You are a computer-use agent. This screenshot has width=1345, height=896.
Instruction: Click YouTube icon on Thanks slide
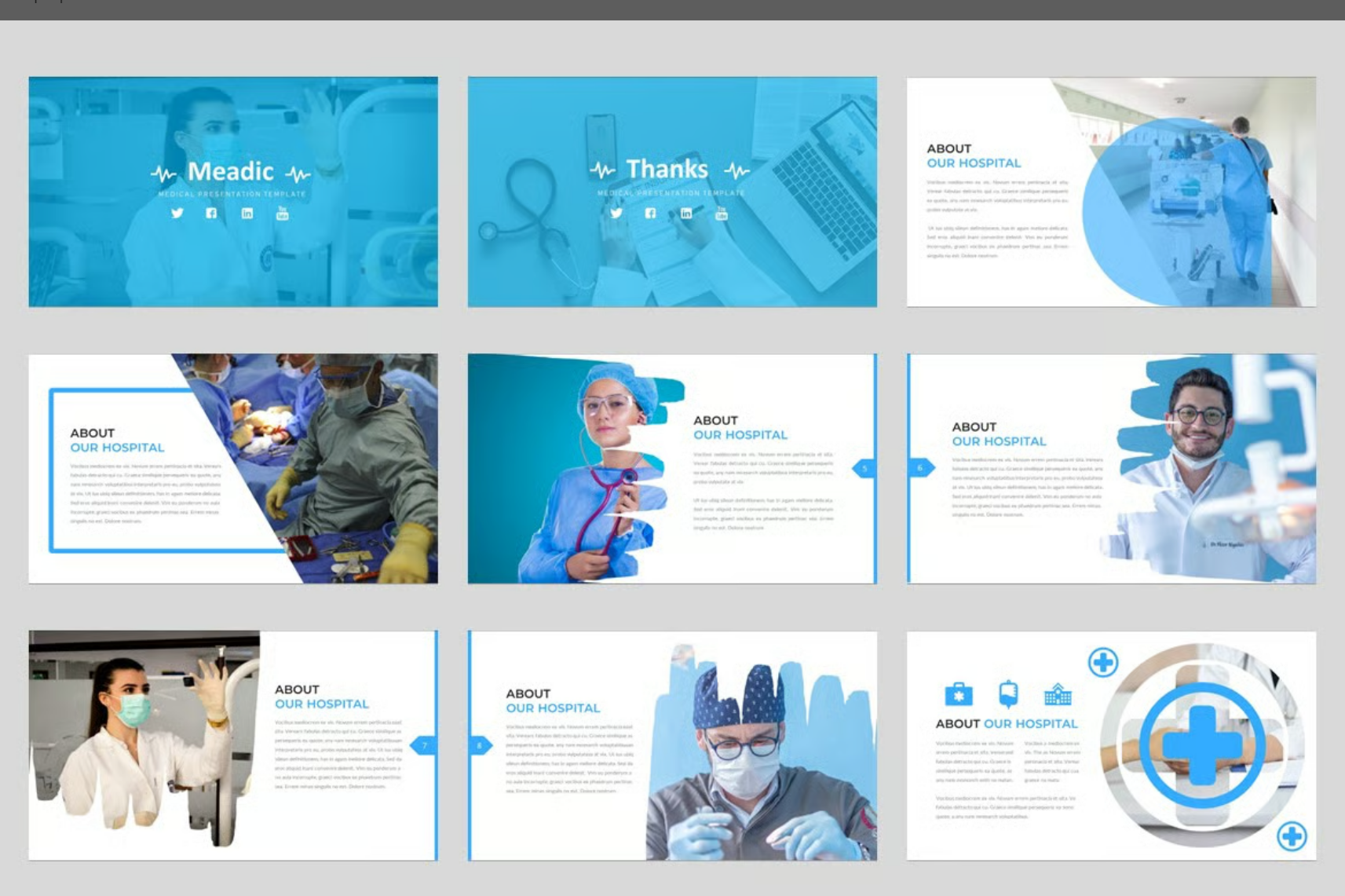[x=722, y=213]
